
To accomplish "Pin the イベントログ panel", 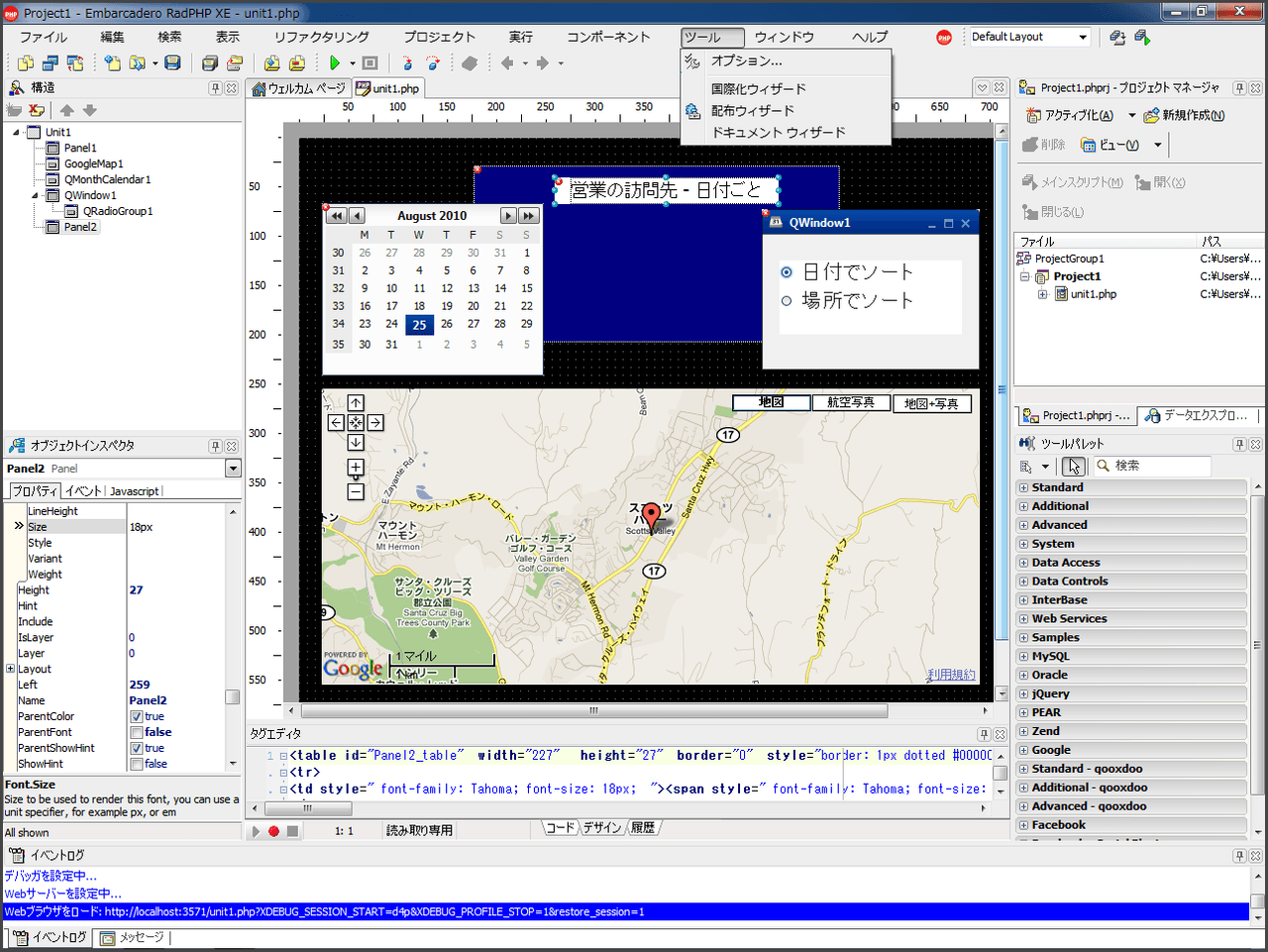I will tap(1239, 856).
